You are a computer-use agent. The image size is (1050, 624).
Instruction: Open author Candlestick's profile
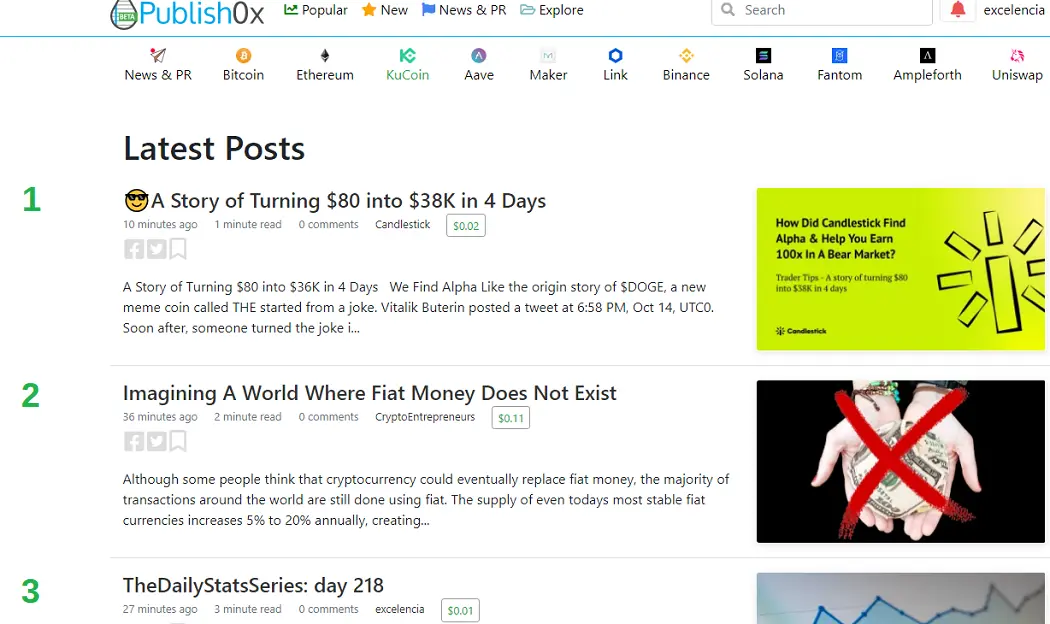pyautogui.click(x=402, y=224)
